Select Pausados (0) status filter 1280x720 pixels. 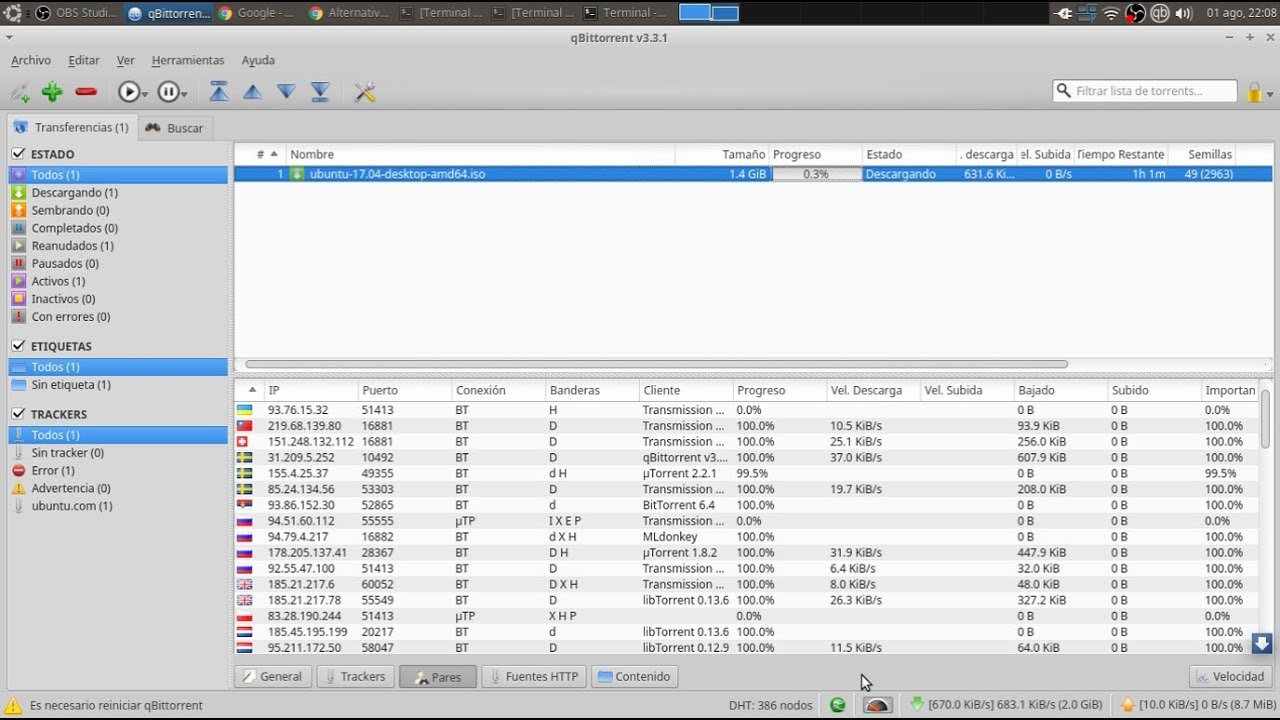[x=118, y=263]
